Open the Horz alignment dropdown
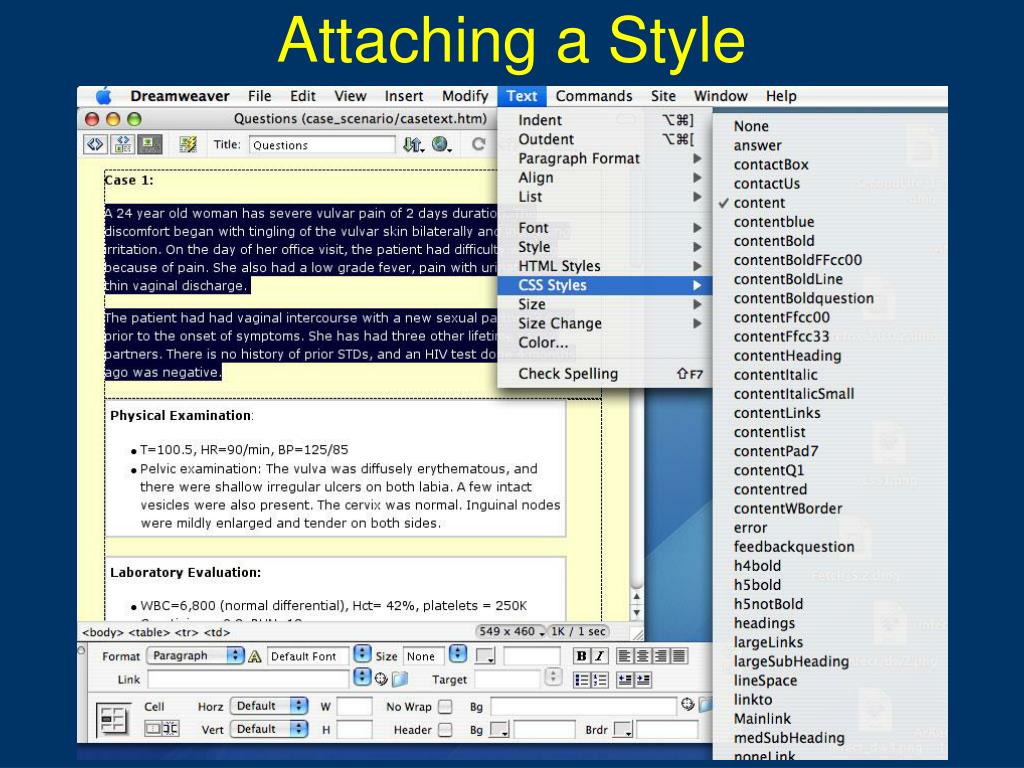The height and width of the screenshot is (768, 1024). (269, 706)
